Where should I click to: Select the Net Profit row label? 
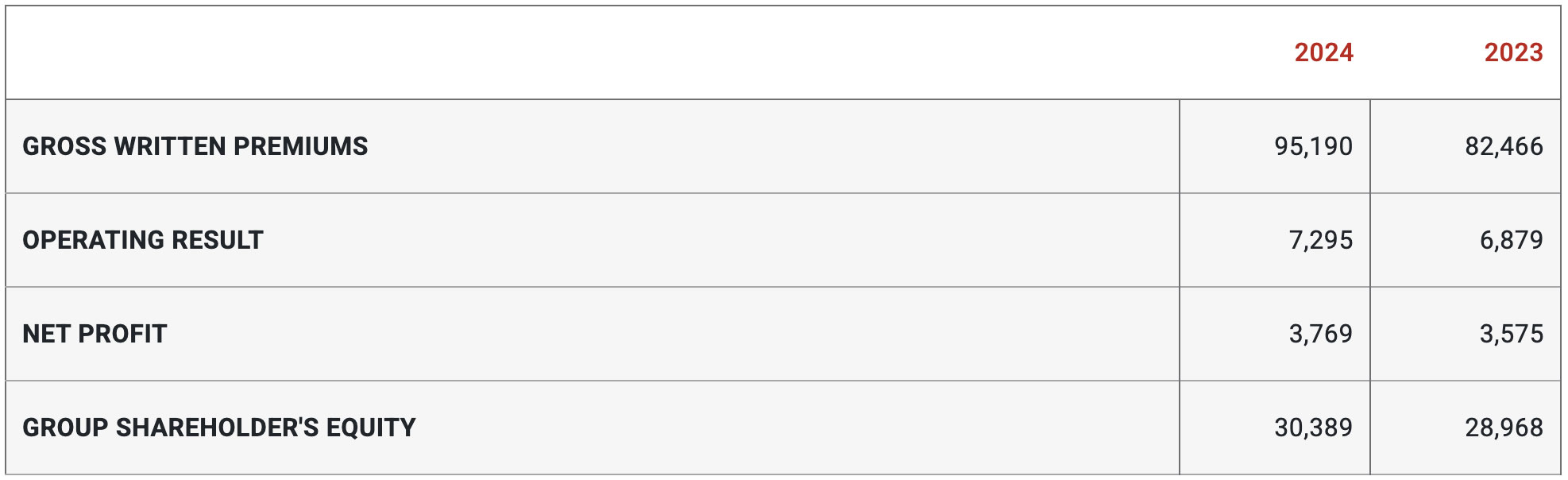tap(95, 334)
